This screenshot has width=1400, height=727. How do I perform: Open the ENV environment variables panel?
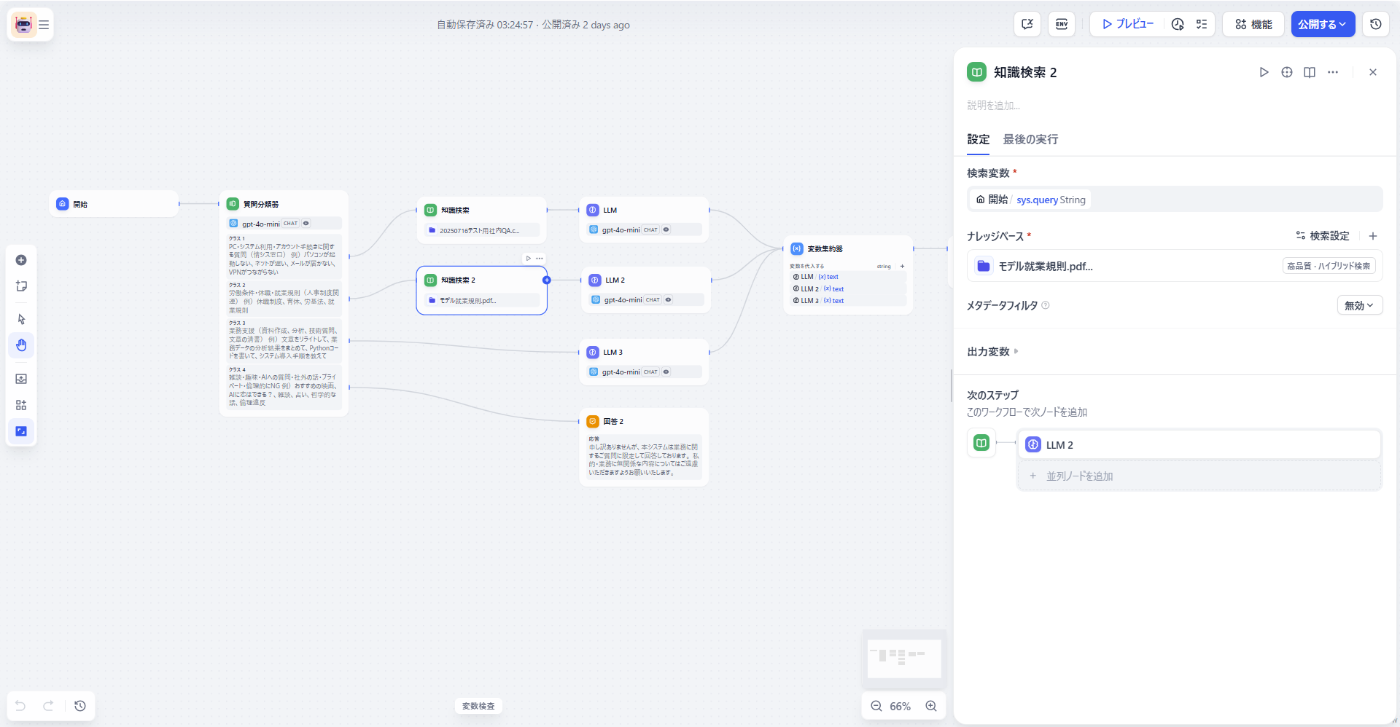pos(1062,24)
